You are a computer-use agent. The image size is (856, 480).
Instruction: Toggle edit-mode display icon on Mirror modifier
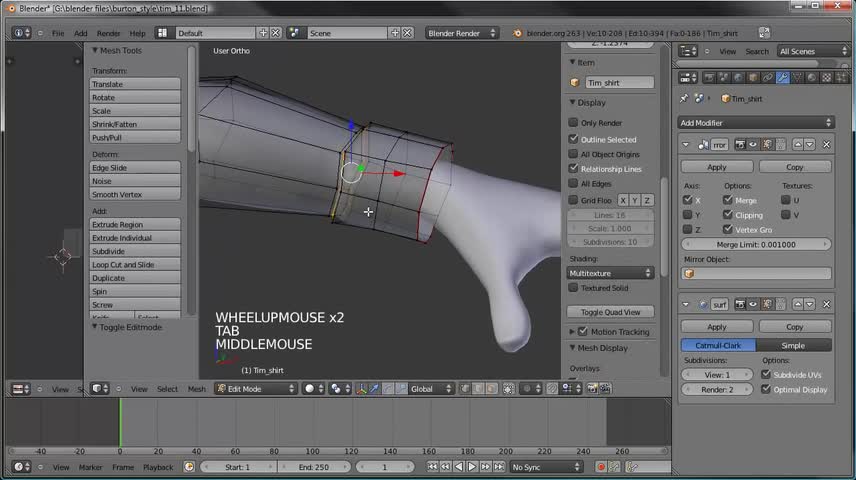tap(767, 145)
